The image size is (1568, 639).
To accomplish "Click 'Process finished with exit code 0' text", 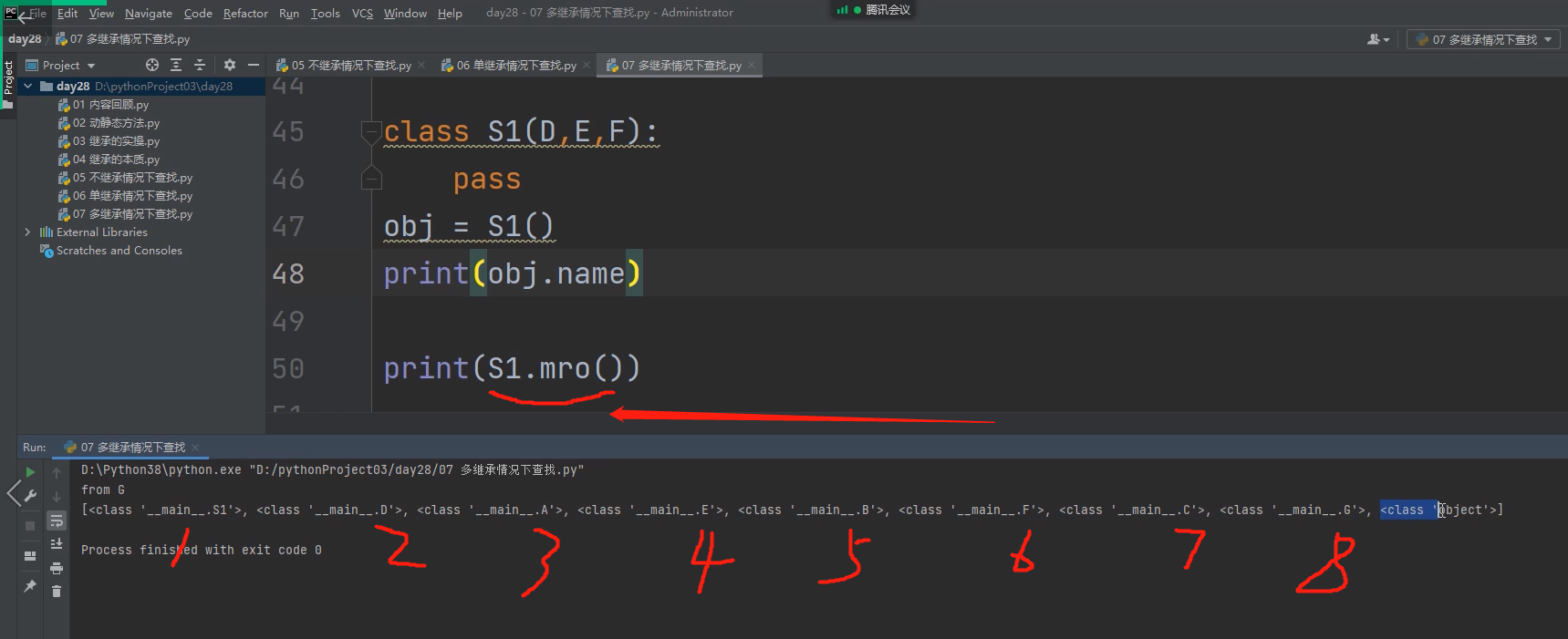I will click(x=202, y=550).
